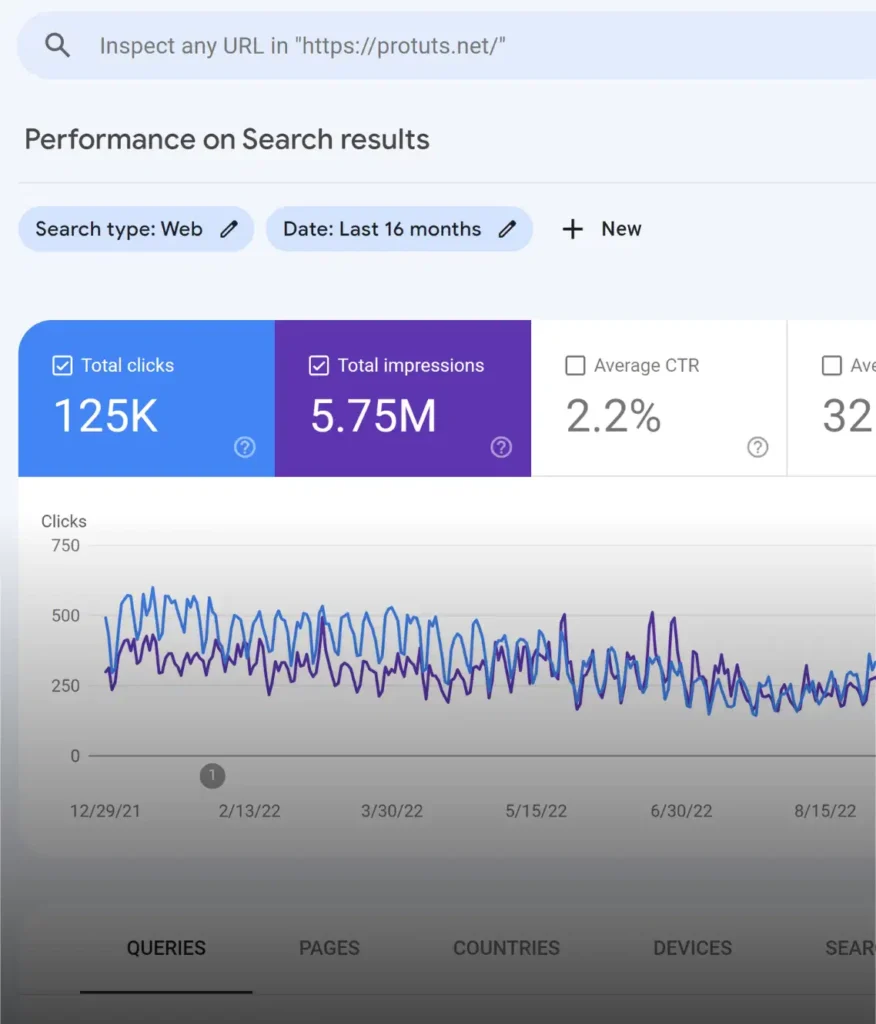Switch to the DEVICES tab
Screen dimensions: 876x1024
pyautogui.click(x=692, y=948)
